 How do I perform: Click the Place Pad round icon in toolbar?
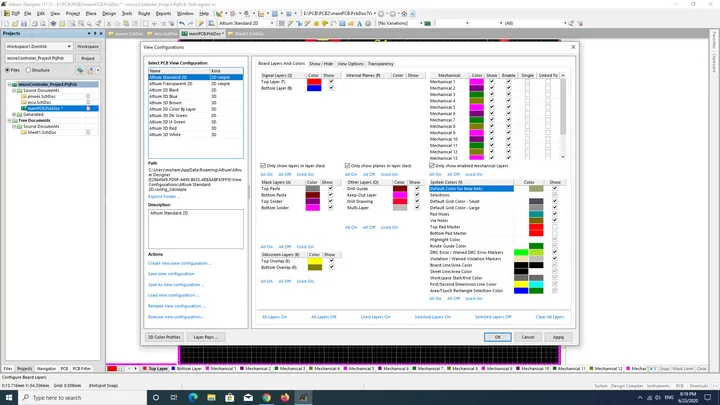(x=316, y=23)
